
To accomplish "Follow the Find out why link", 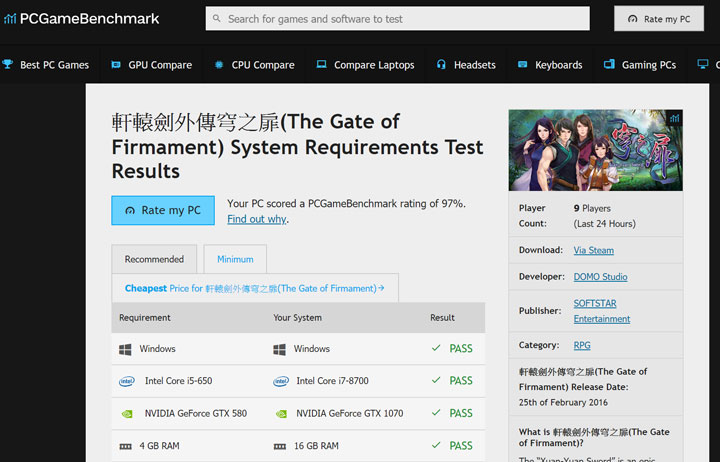I will point(257,219).
